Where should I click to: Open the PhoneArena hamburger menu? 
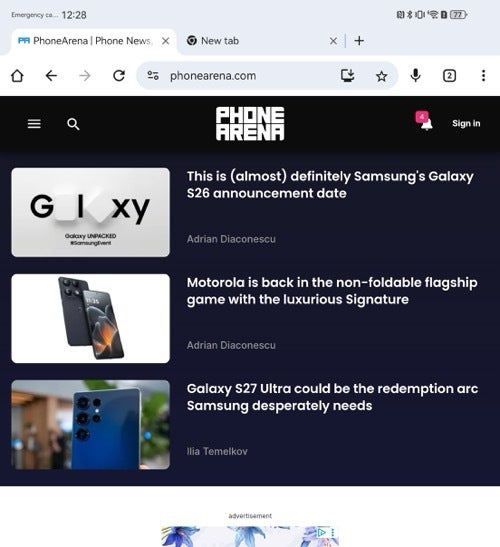34,124
